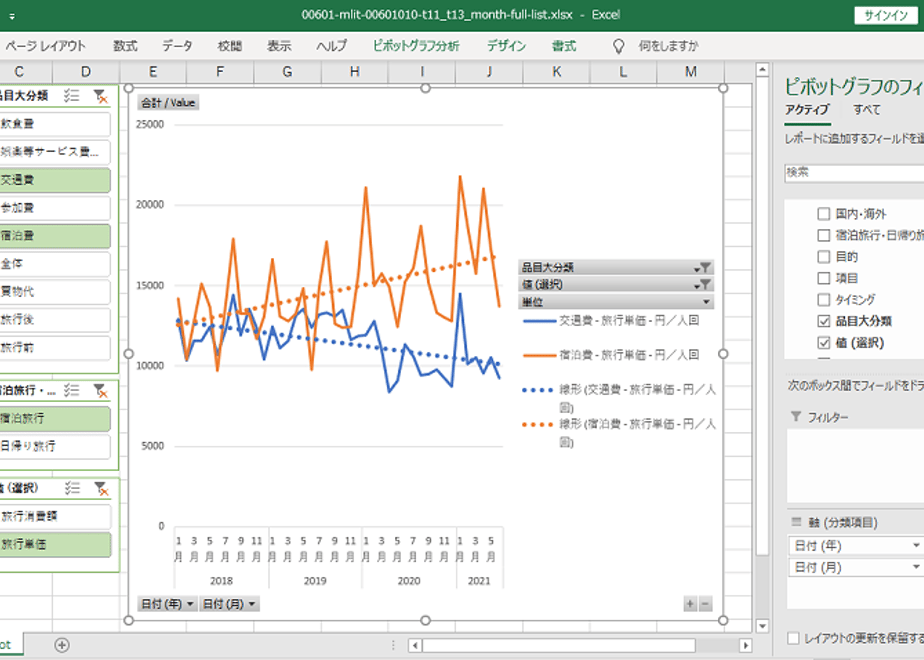The image size is (924, 660).
Task: Select column G header
Action: (x=288, y=72)
